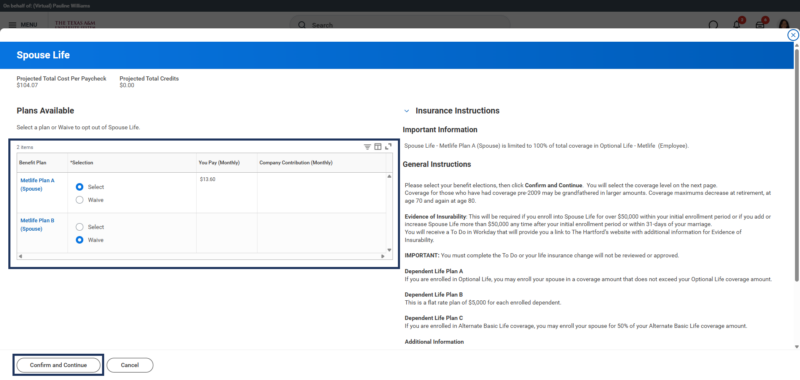Close the Spouse Life dialog
800x380 pixels.
[x=792, y=35]
